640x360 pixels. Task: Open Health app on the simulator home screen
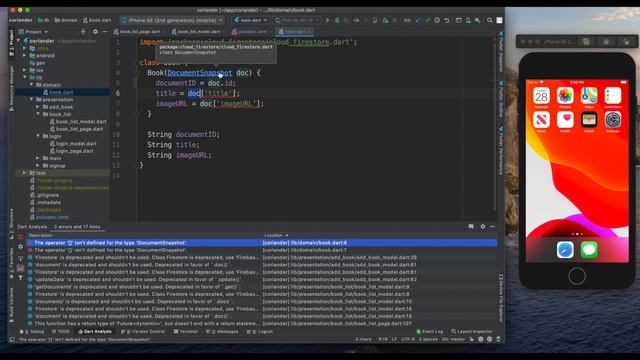[x=565, y=120]
